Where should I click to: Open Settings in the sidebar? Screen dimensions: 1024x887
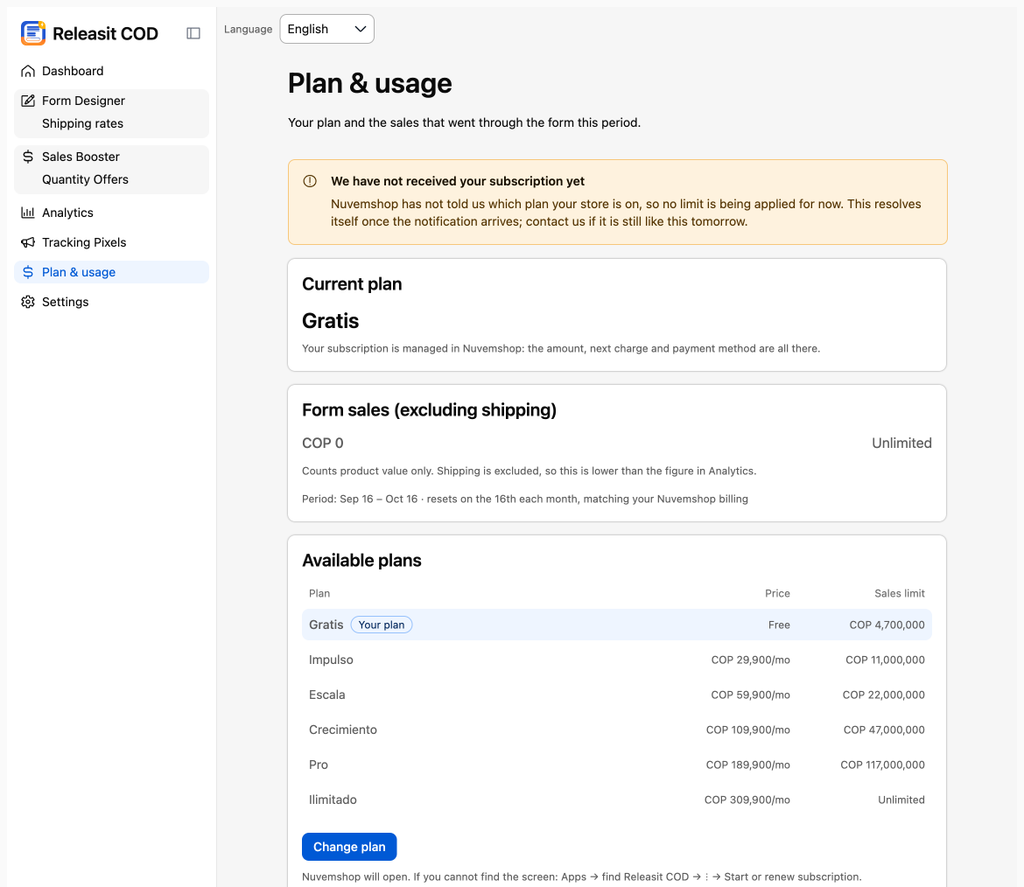coord(111,302)
